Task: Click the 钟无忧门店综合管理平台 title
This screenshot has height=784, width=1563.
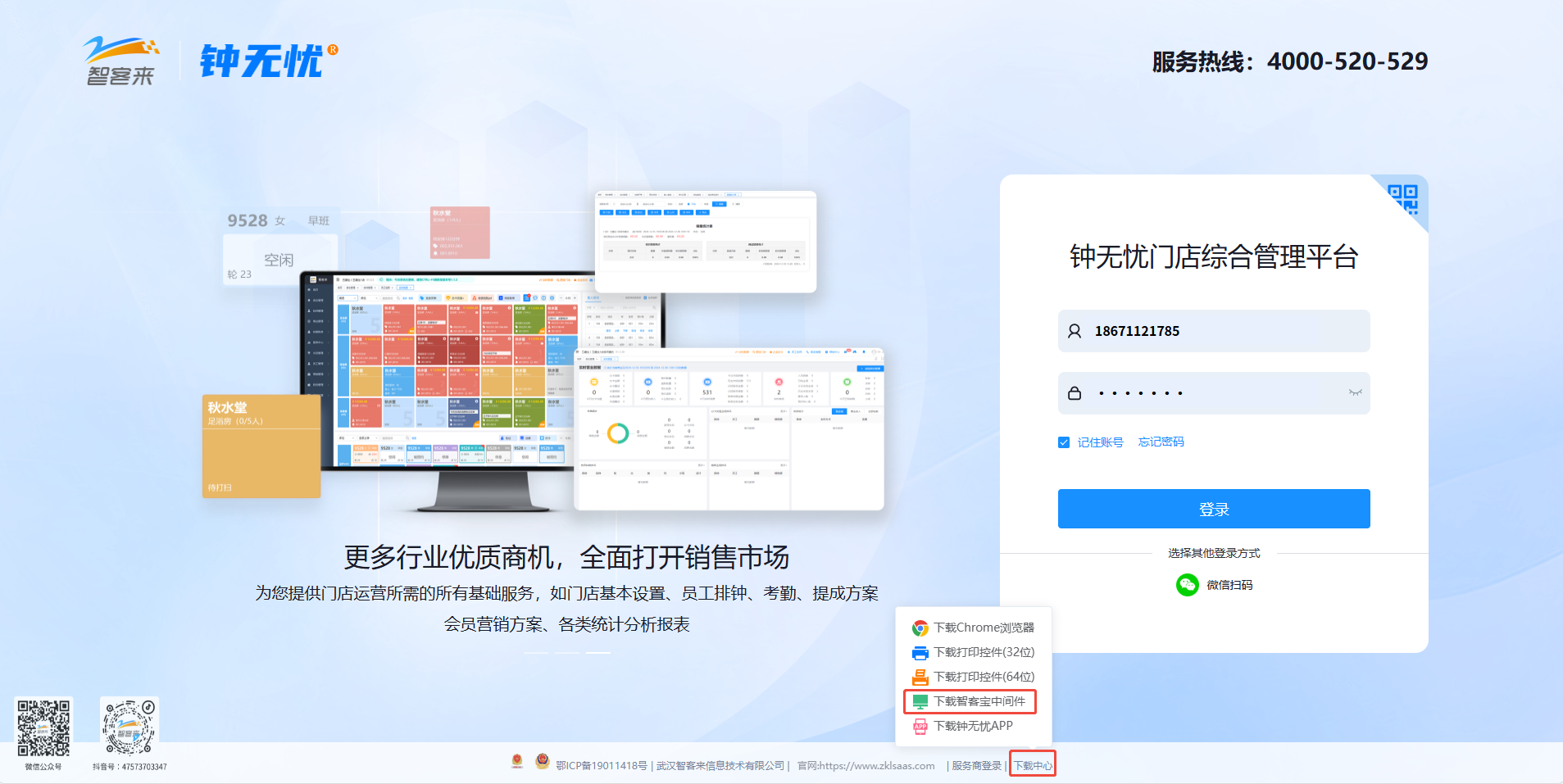Action: coord(1214,257)
